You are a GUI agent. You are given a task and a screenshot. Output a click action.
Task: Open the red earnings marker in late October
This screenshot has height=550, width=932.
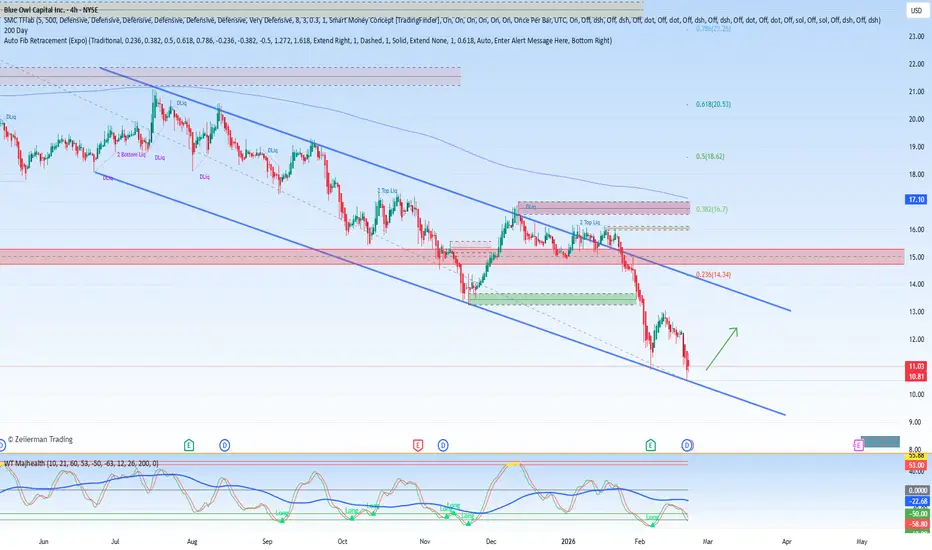coord(418,445)
